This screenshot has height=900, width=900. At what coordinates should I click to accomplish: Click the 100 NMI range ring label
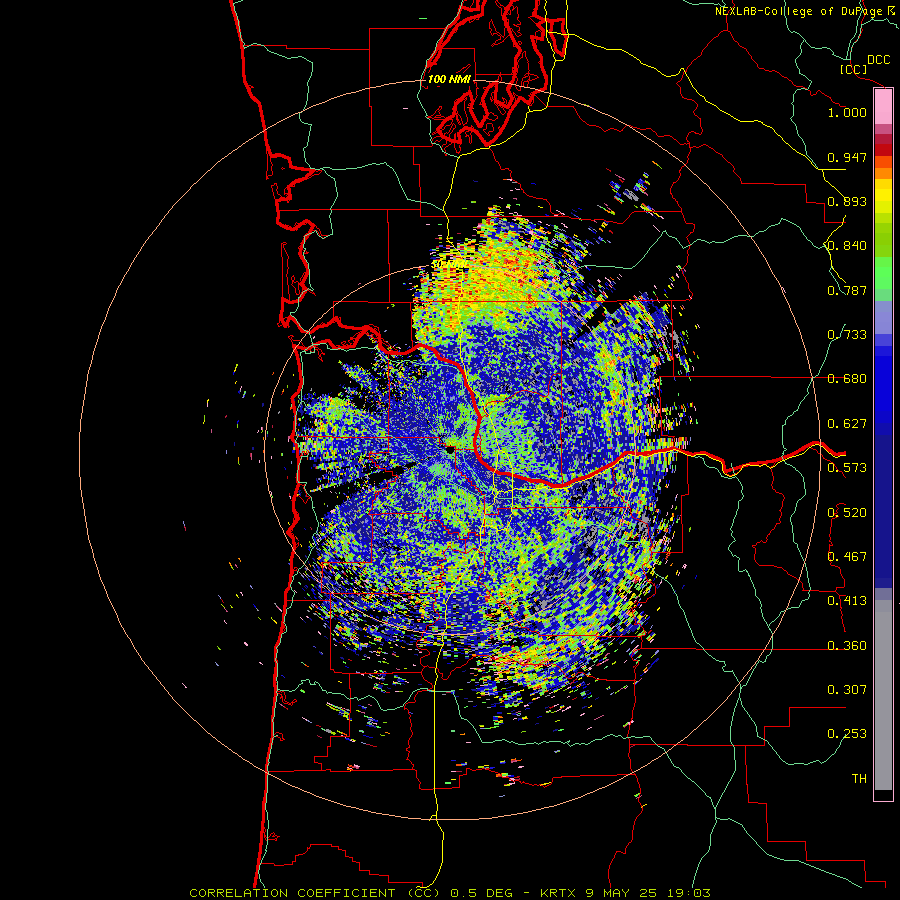click(x=449, y=79)
